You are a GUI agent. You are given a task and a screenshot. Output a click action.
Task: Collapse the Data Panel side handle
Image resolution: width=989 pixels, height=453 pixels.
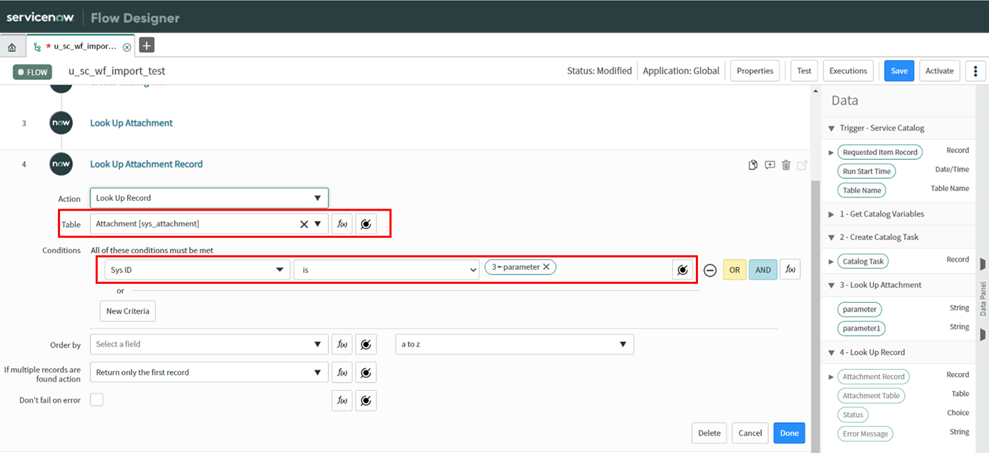983,297
